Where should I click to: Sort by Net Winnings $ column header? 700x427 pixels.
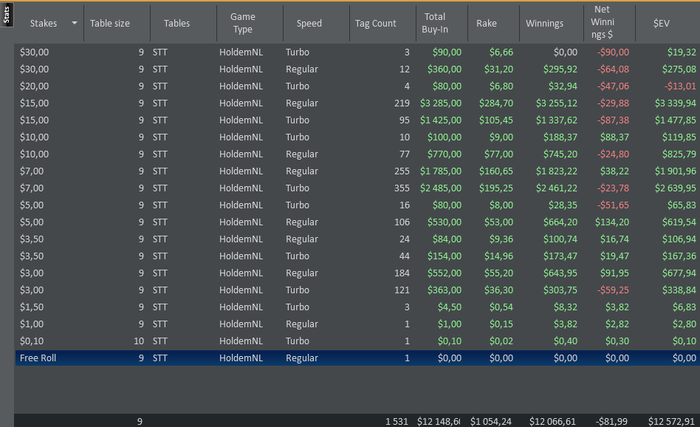[602, 22]
